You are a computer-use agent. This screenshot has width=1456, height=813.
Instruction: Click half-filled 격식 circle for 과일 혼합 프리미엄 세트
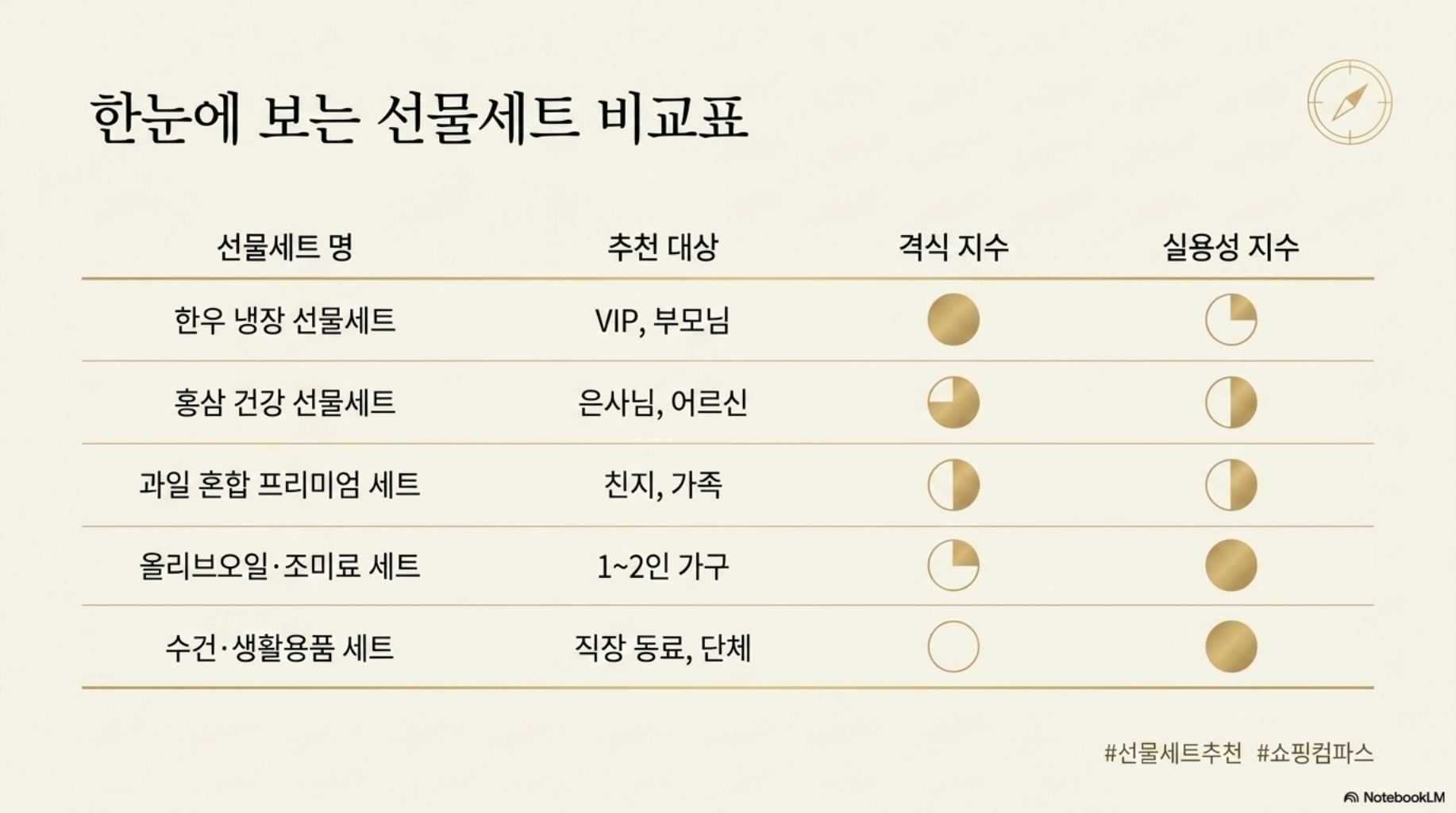(953, 484)
